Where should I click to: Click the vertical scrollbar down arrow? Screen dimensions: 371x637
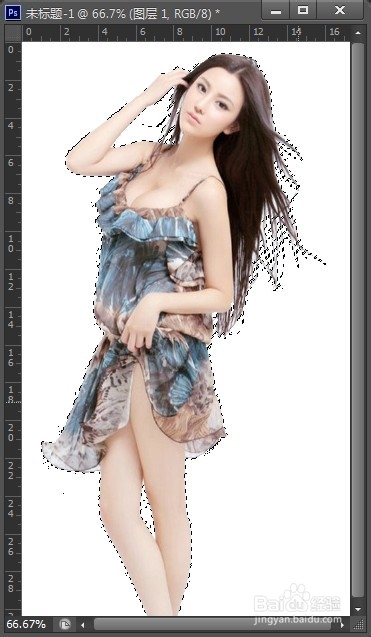(x=358, y=609)
